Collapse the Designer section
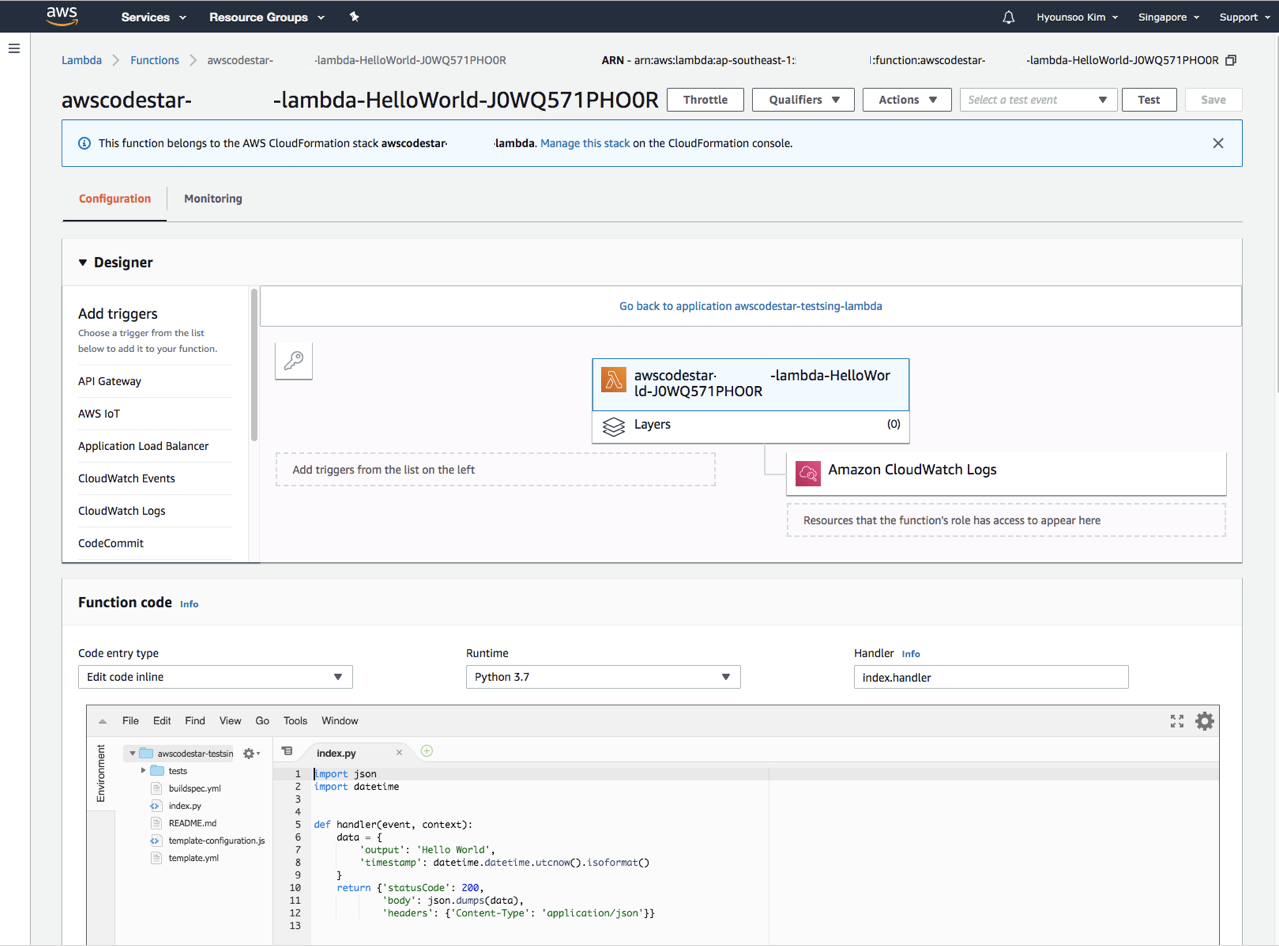Viewport: 1279px width, 946px height. pos(83,263)
